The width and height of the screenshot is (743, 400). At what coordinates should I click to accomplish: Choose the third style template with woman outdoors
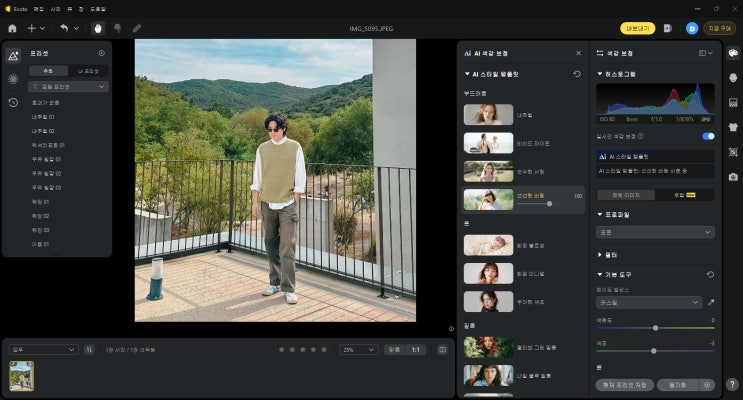pyautogui.click(x=488, y=172)
